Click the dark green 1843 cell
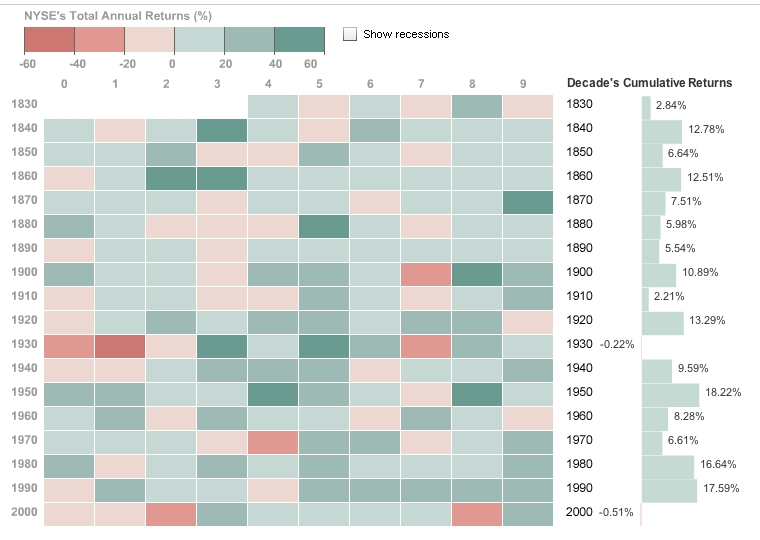Screen dimensions: 760x540 point(221,130)
